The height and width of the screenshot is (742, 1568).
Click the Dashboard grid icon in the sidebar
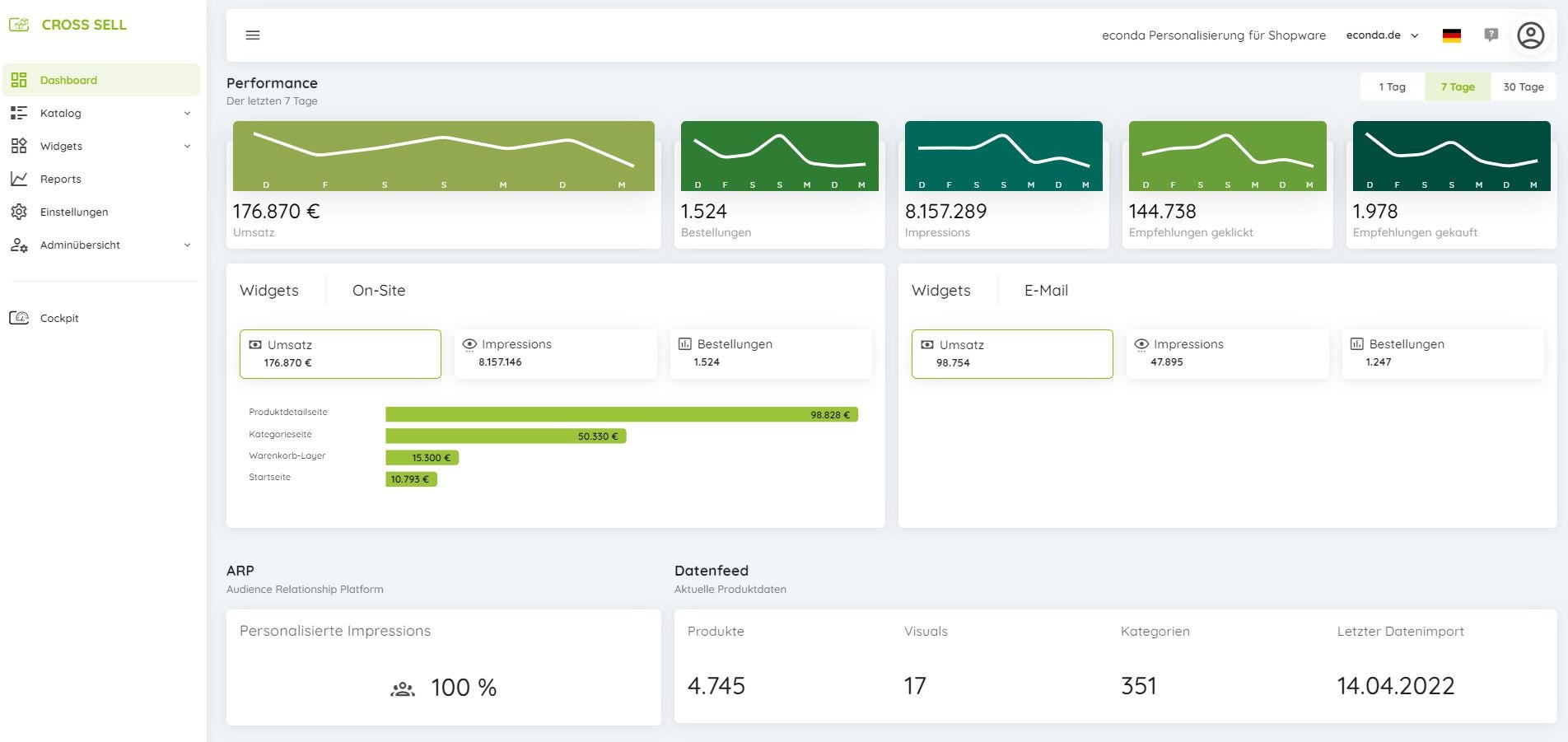[x=19, y=80]
